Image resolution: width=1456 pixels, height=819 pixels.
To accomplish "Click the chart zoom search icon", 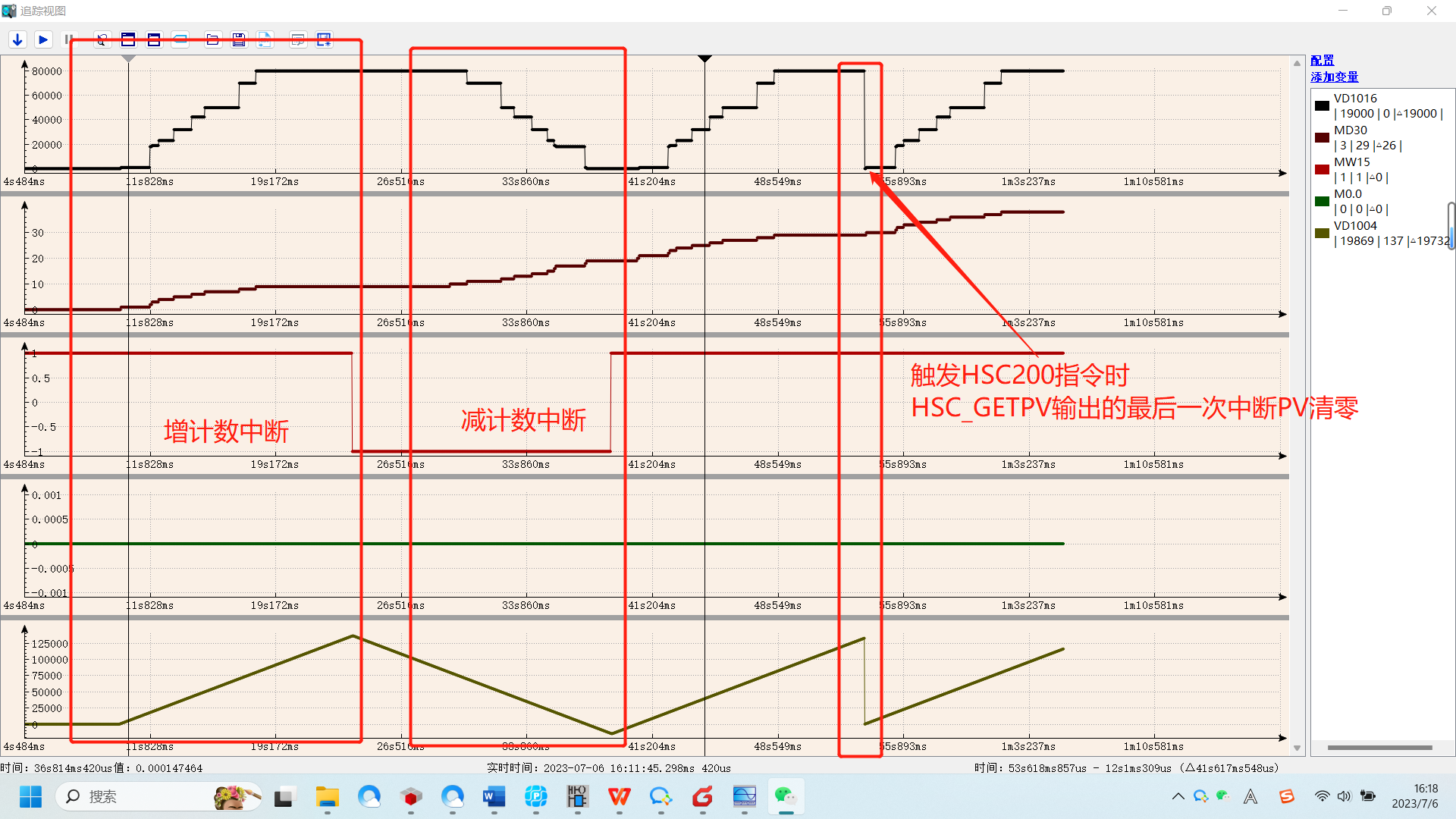I will click(298, 39).
